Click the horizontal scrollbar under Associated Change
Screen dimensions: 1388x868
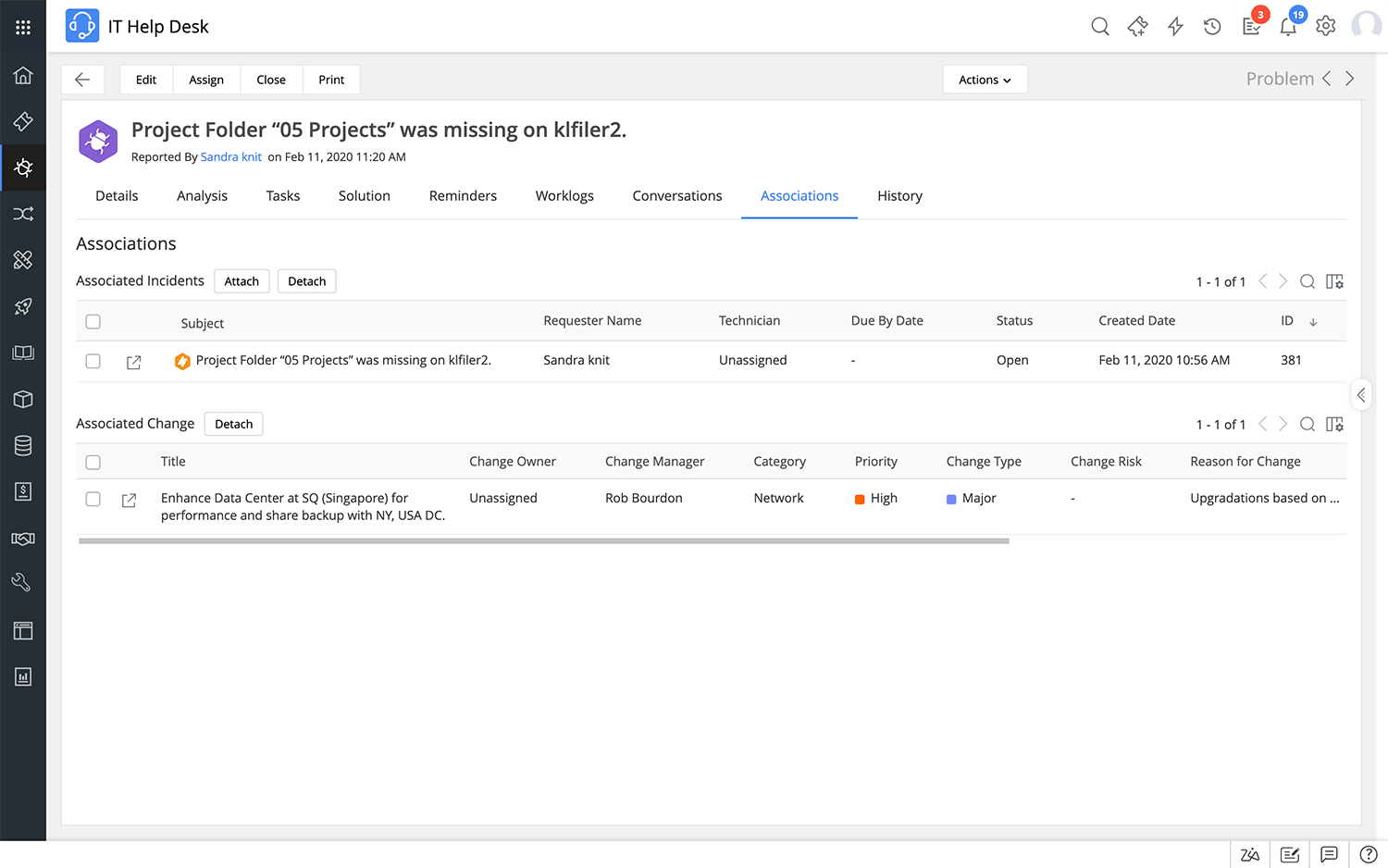click(543, 541)
